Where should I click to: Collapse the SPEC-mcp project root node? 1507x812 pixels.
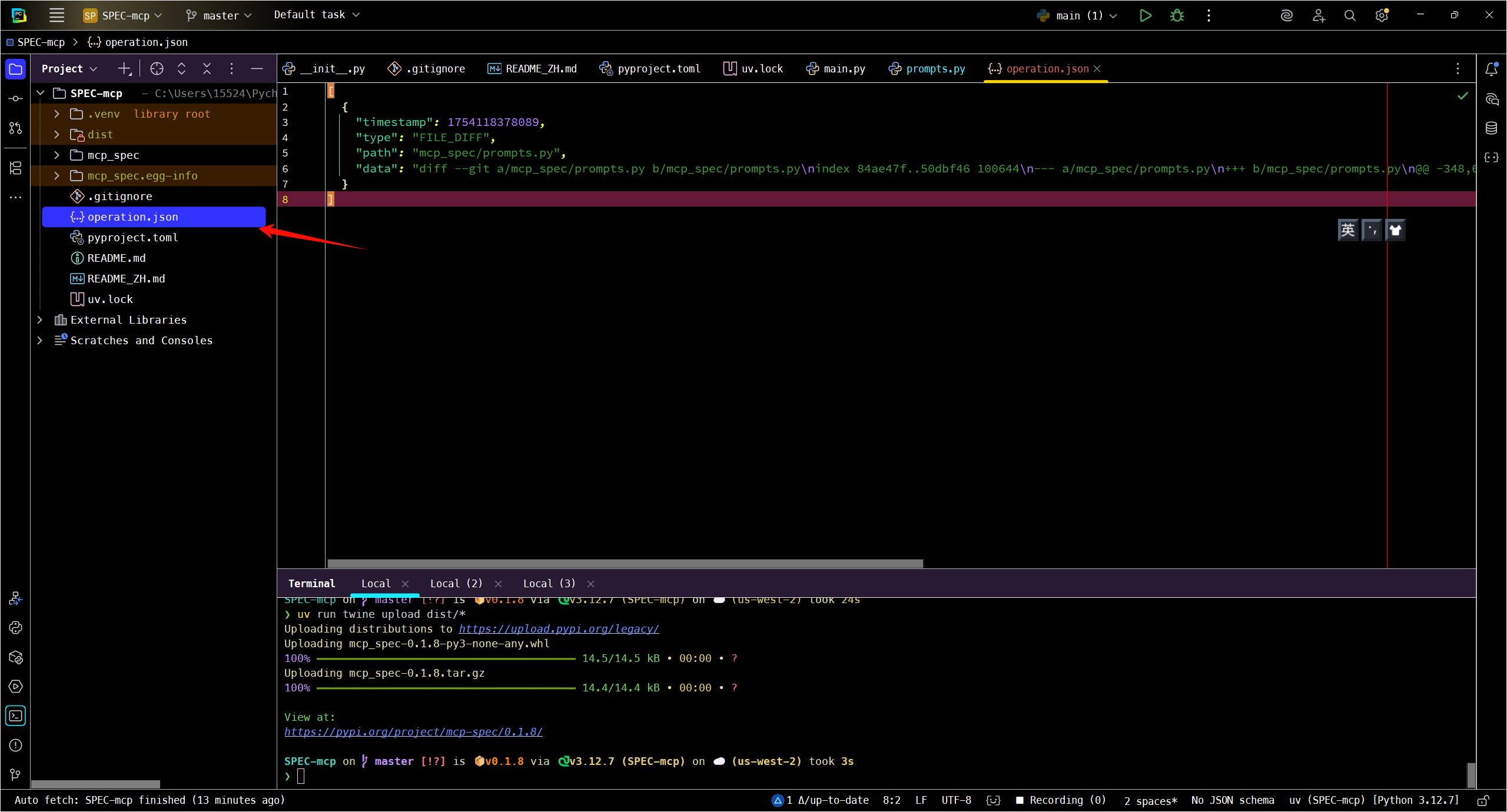pyautogui.click(x=40, y=93)
